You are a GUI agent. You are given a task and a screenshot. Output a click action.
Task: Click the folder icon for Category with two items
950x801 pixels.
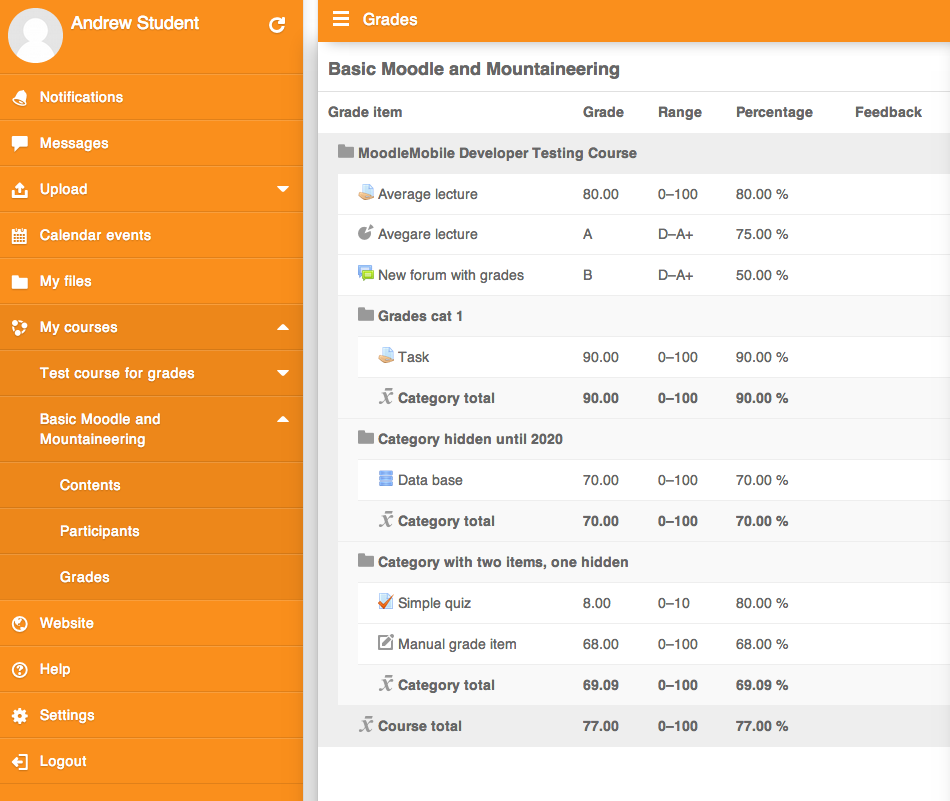(366, 560)
